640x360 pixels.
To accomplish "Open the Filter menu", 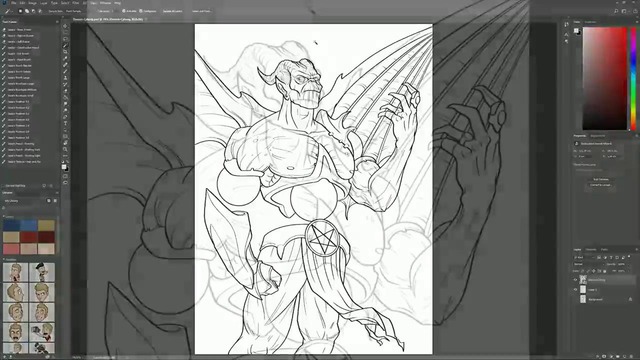I will pyautogui.click(x=76, y=3).
